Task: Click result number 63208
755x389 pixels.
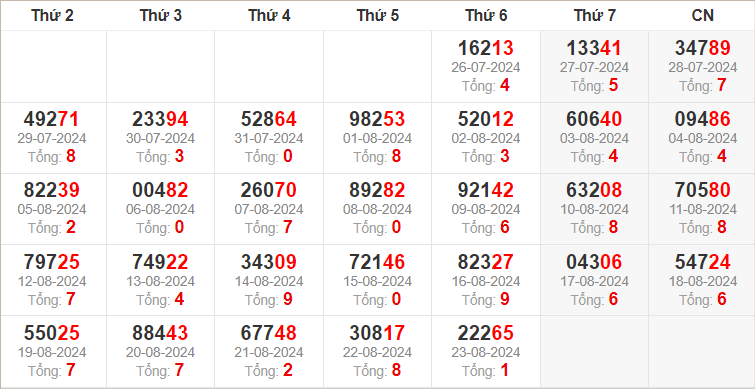Action: 594,191
